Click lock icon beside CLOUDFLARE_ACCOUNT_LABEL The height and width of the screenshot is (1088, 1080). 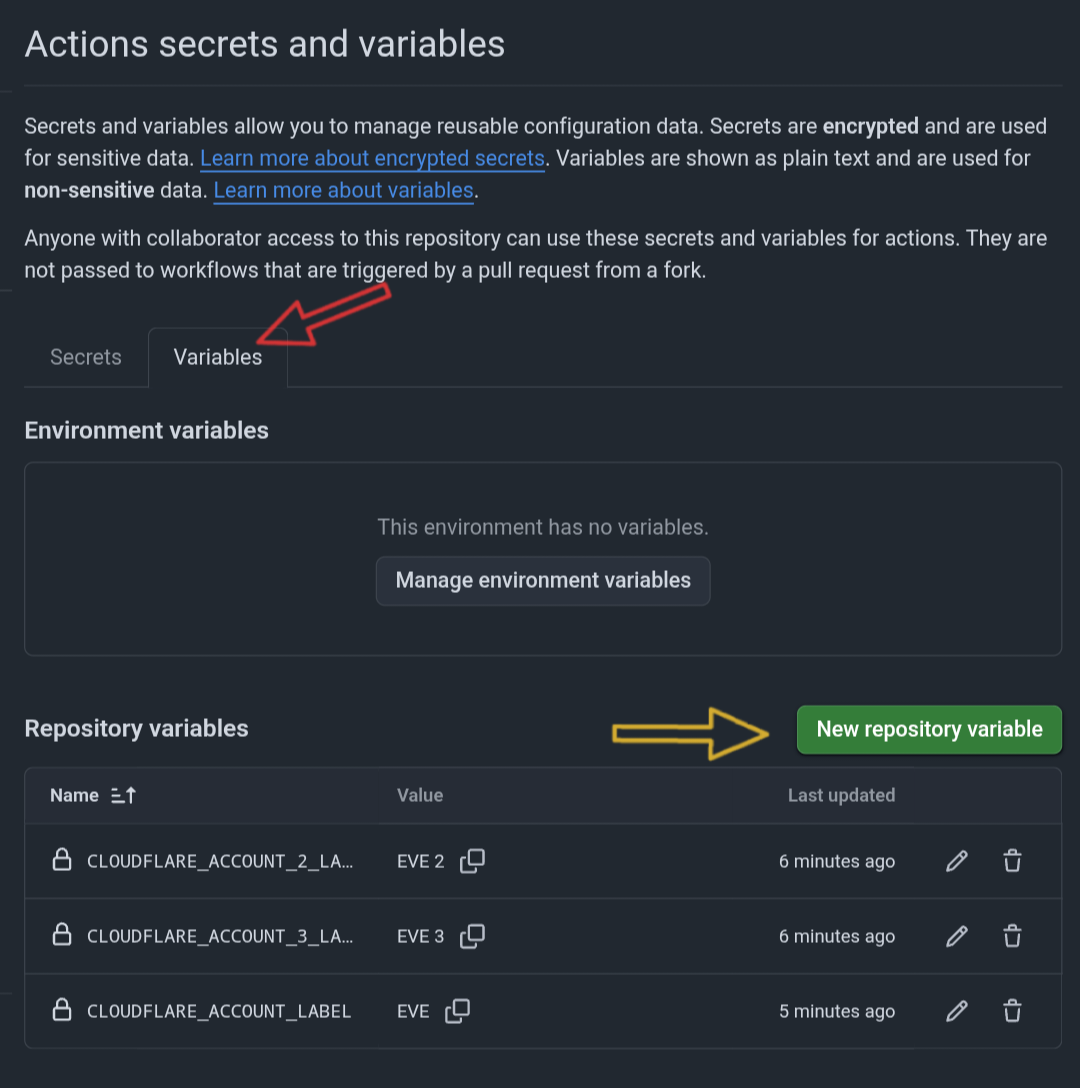tap(62, 1010)
